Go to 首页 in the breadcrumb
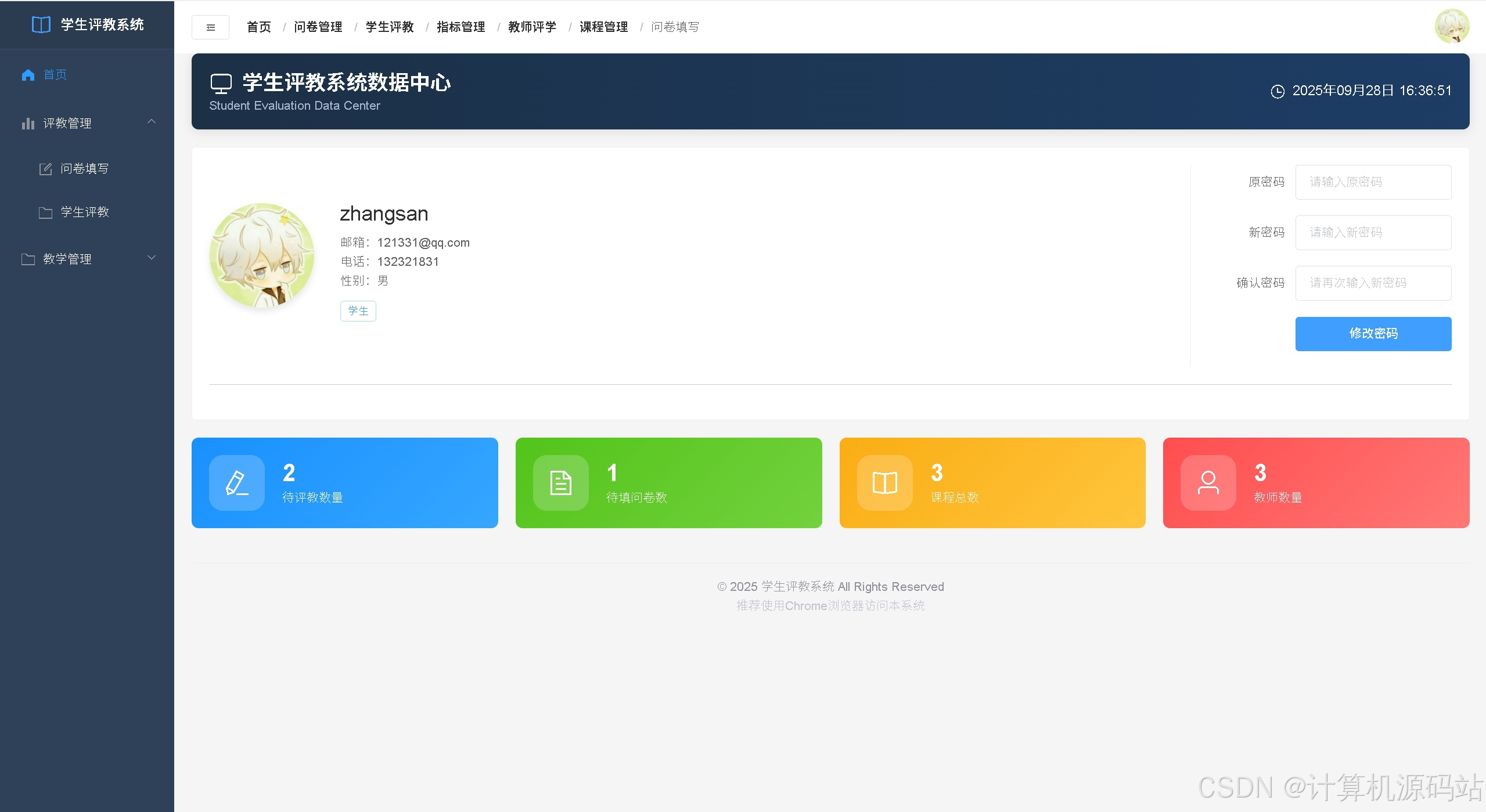1486x812 pixels. [x=259, y=27]
